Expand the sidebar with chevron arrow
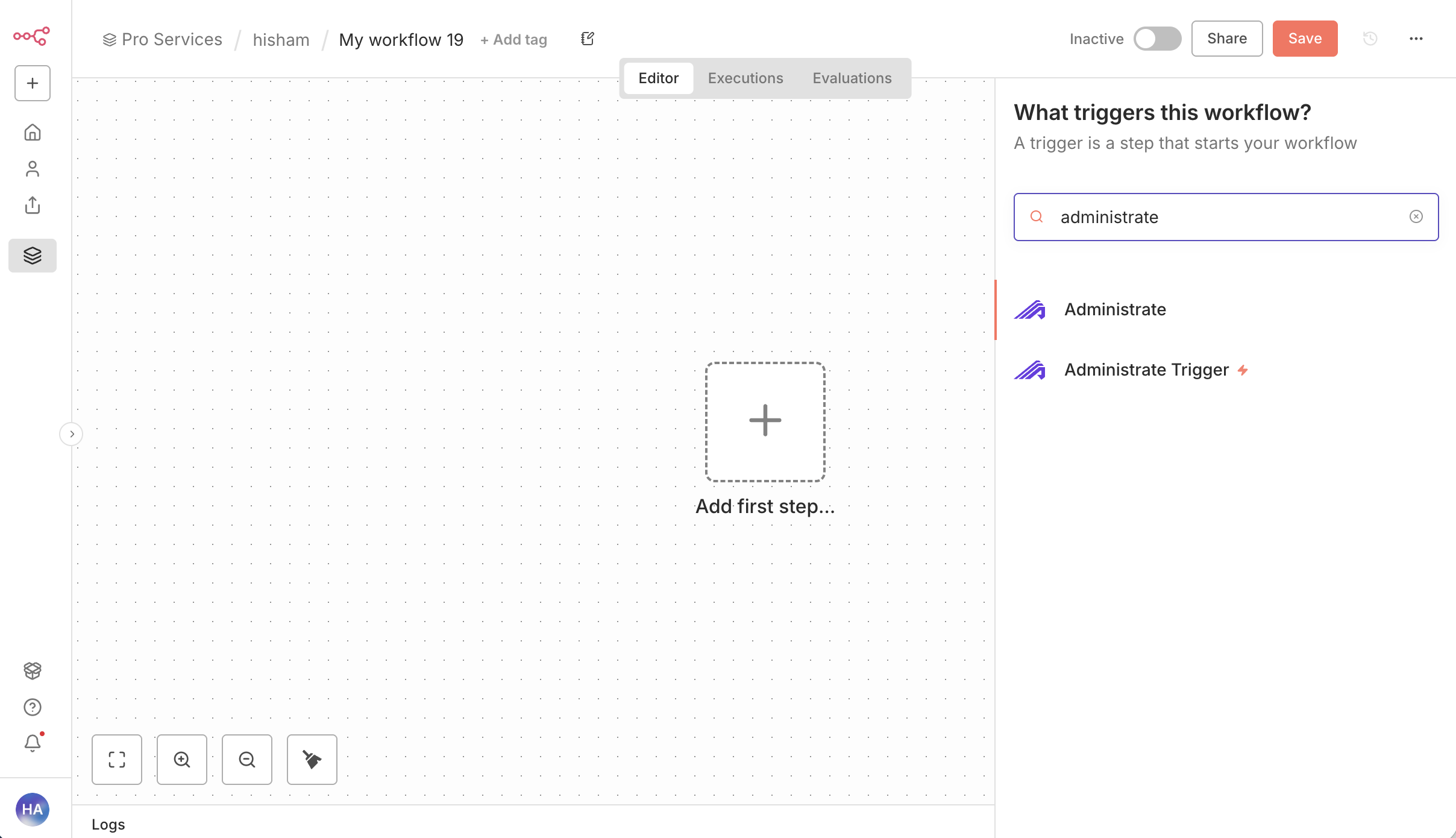1456x838 pixels. tap(71, 434)
